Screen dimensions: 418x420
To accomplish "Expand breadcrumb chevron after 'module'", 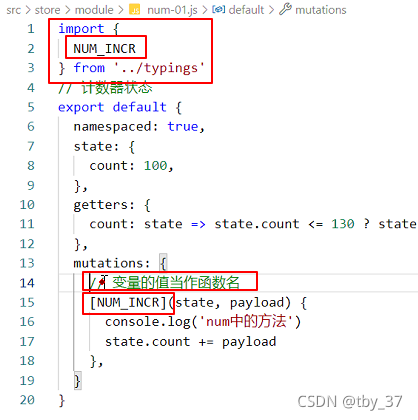I will [121, 10].
